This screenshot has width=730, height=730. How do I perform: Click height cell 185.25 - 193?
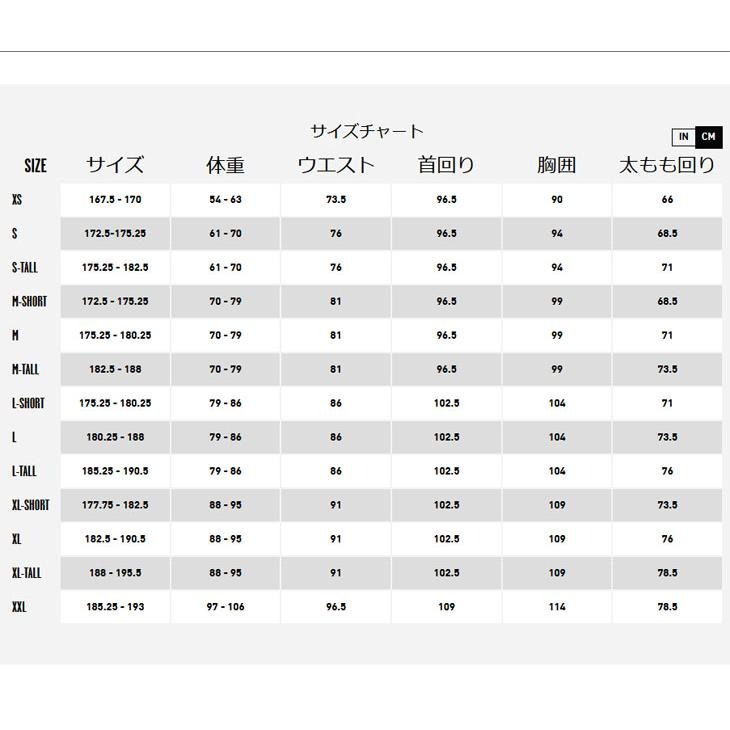coord(115,607)
